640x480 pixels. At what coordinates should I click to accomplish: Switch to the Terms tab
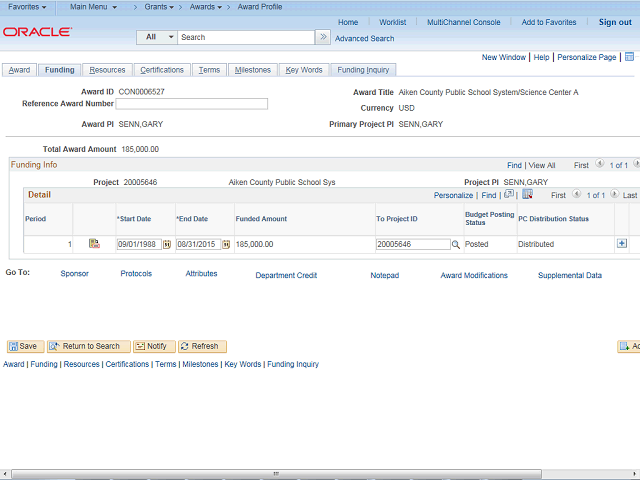click(209, 70)
